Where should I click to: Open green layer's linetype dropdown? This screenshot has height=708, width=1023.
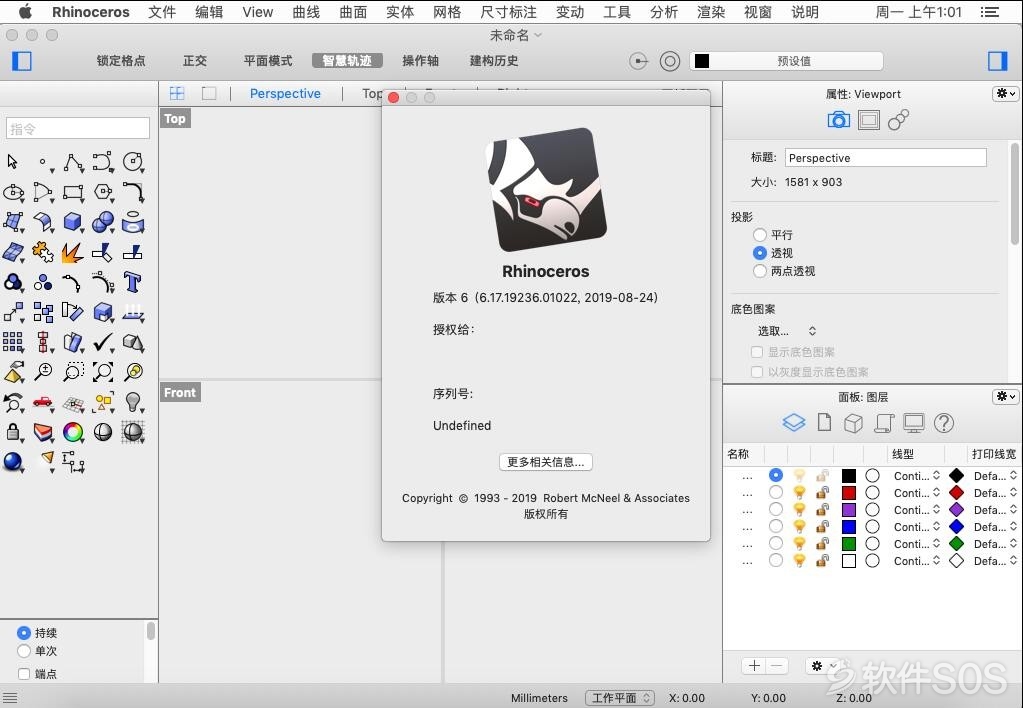917,544
